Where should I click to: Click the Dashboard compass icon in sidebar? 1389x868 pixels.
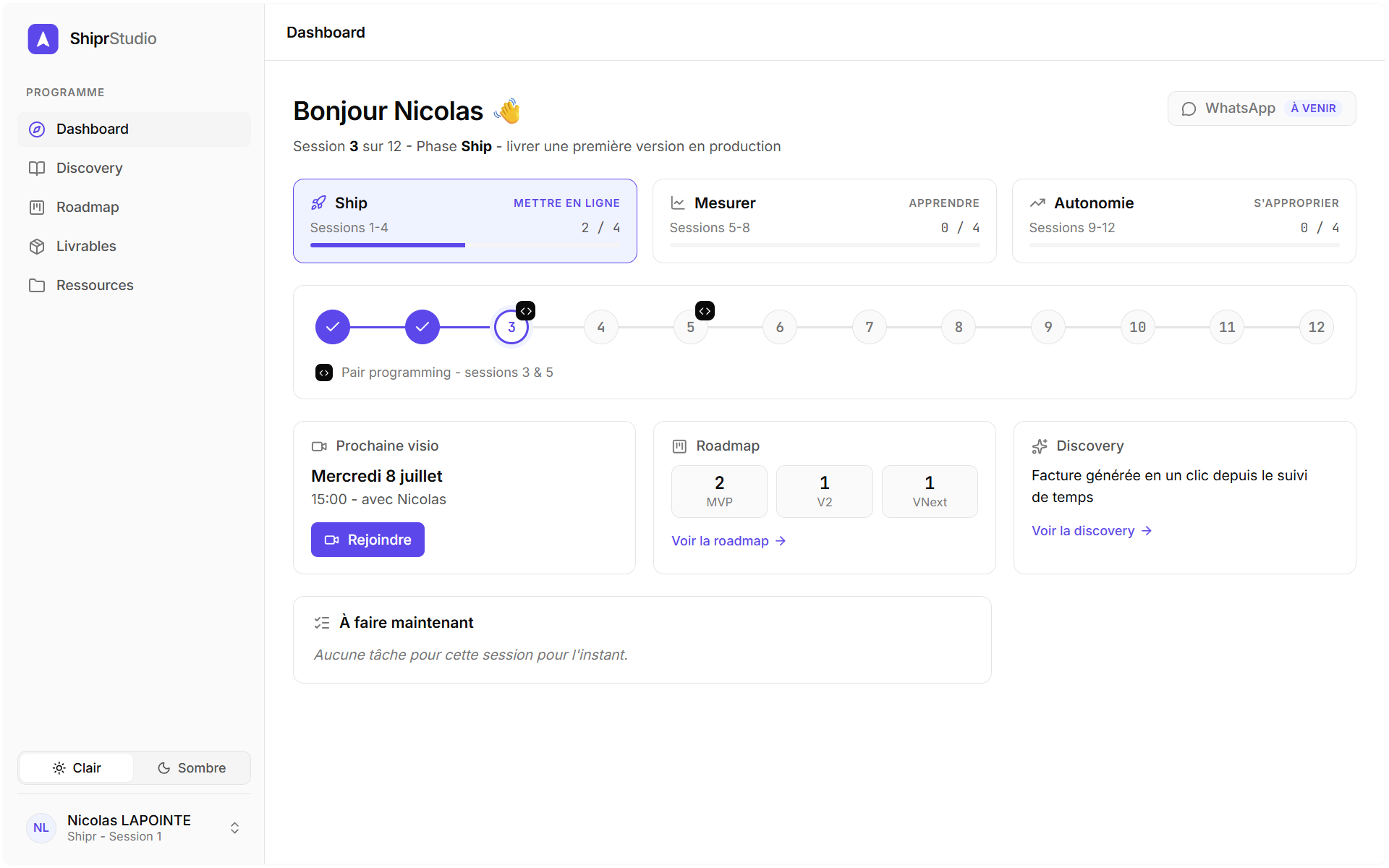click(37, 129)
